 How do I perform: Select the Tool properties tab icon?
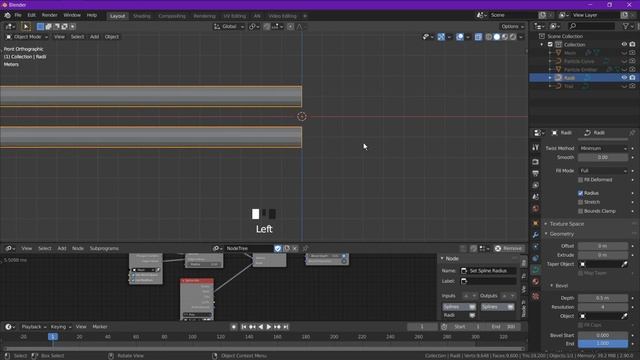pos(536,148)
